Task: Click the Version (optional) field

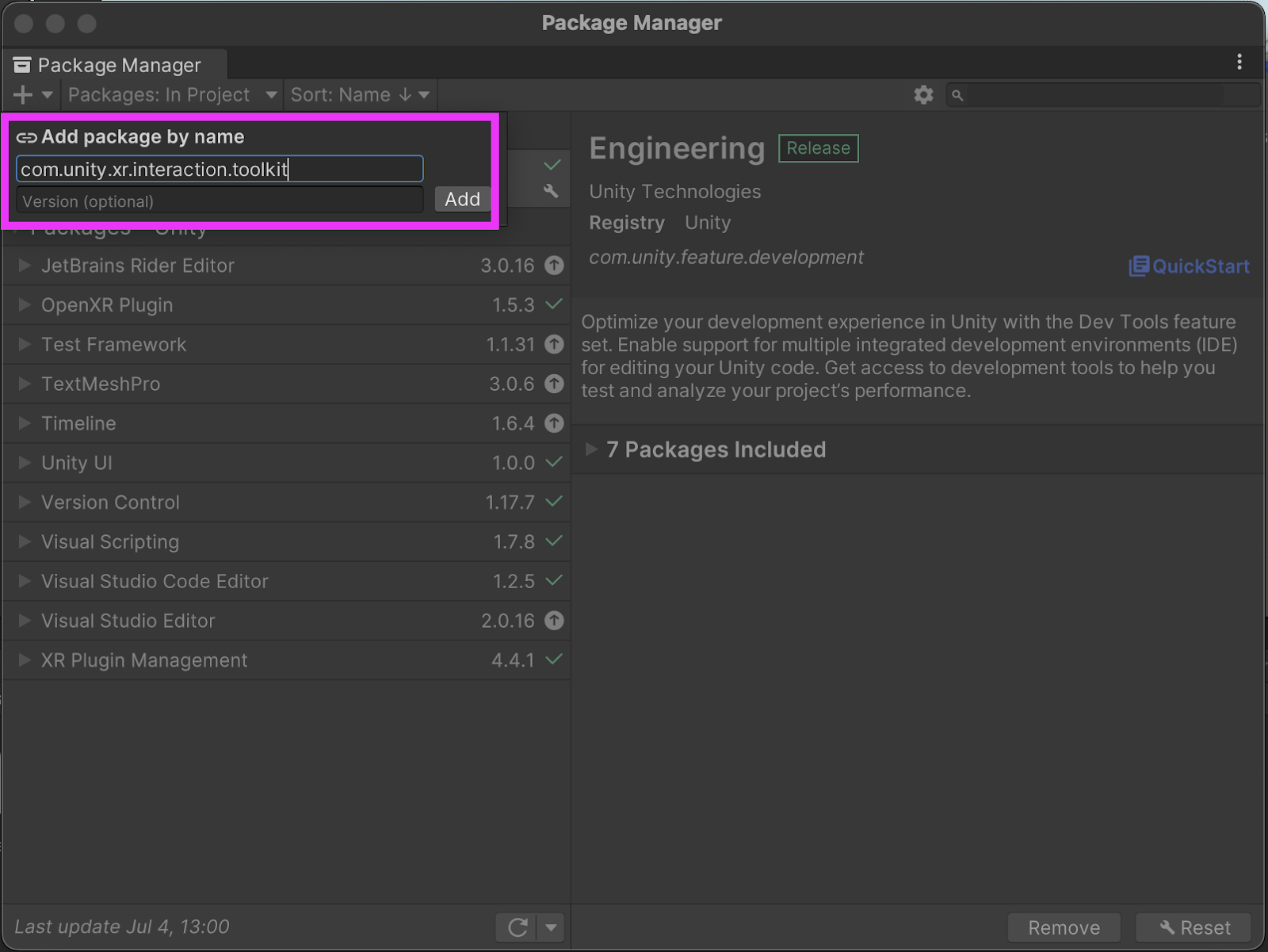Action: (220, 201)
